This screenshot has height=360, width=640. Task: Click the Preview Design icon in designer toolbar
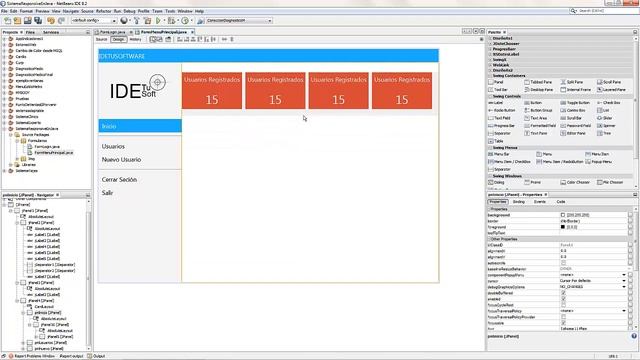[x=168, y=39]
